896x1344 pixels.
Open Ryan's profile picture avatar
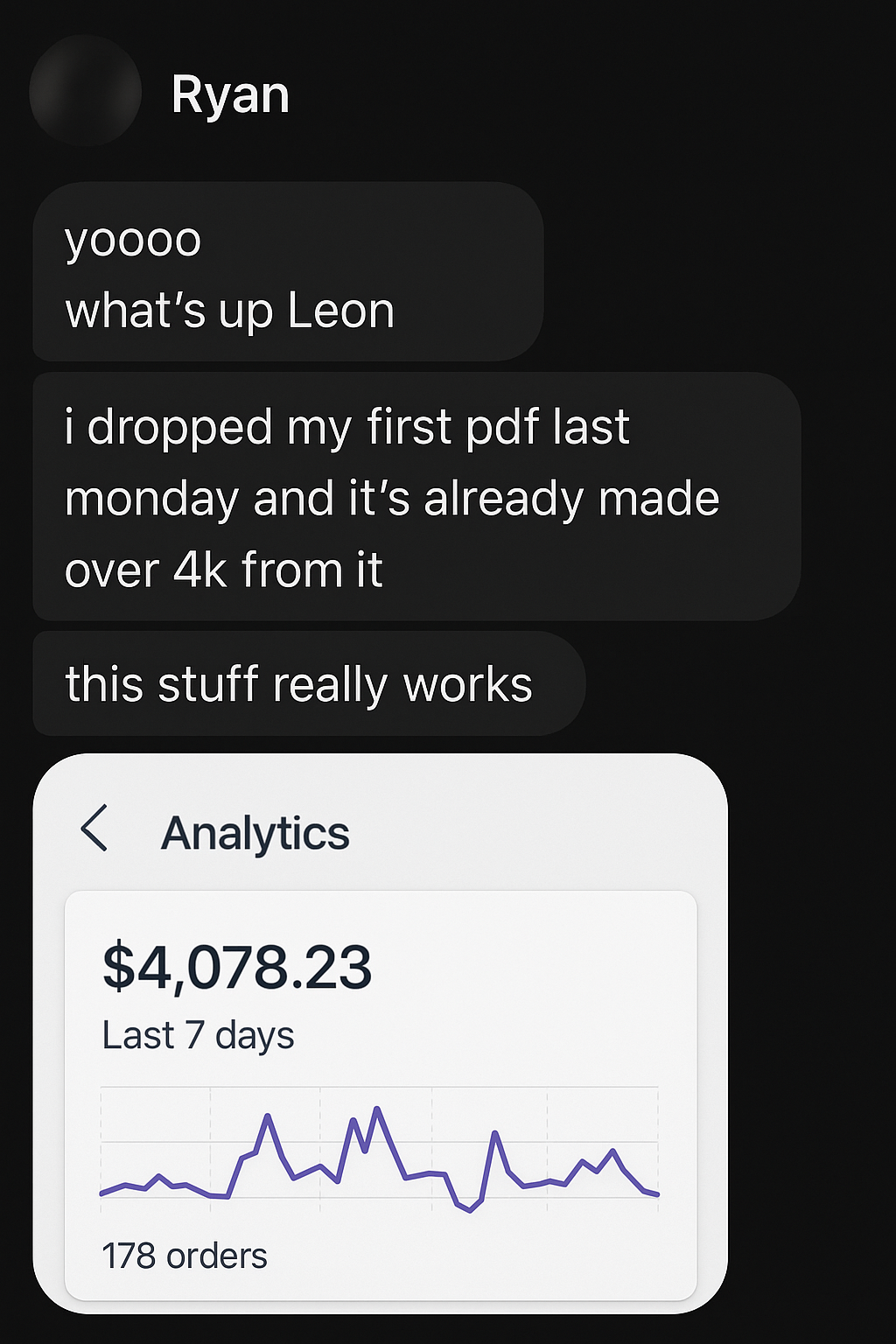point(85,90)
